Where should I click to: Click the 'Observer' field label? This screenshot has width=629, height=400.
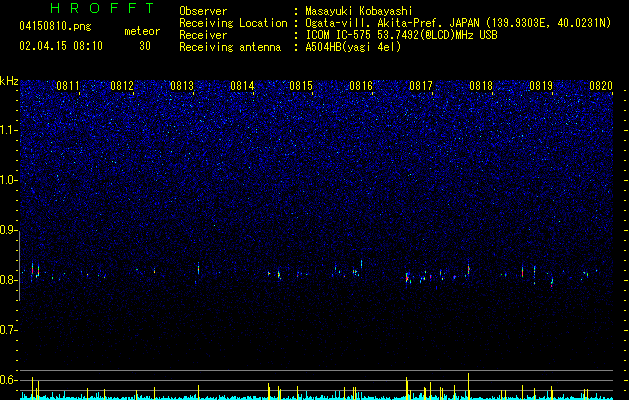click(x=203, y=11)
